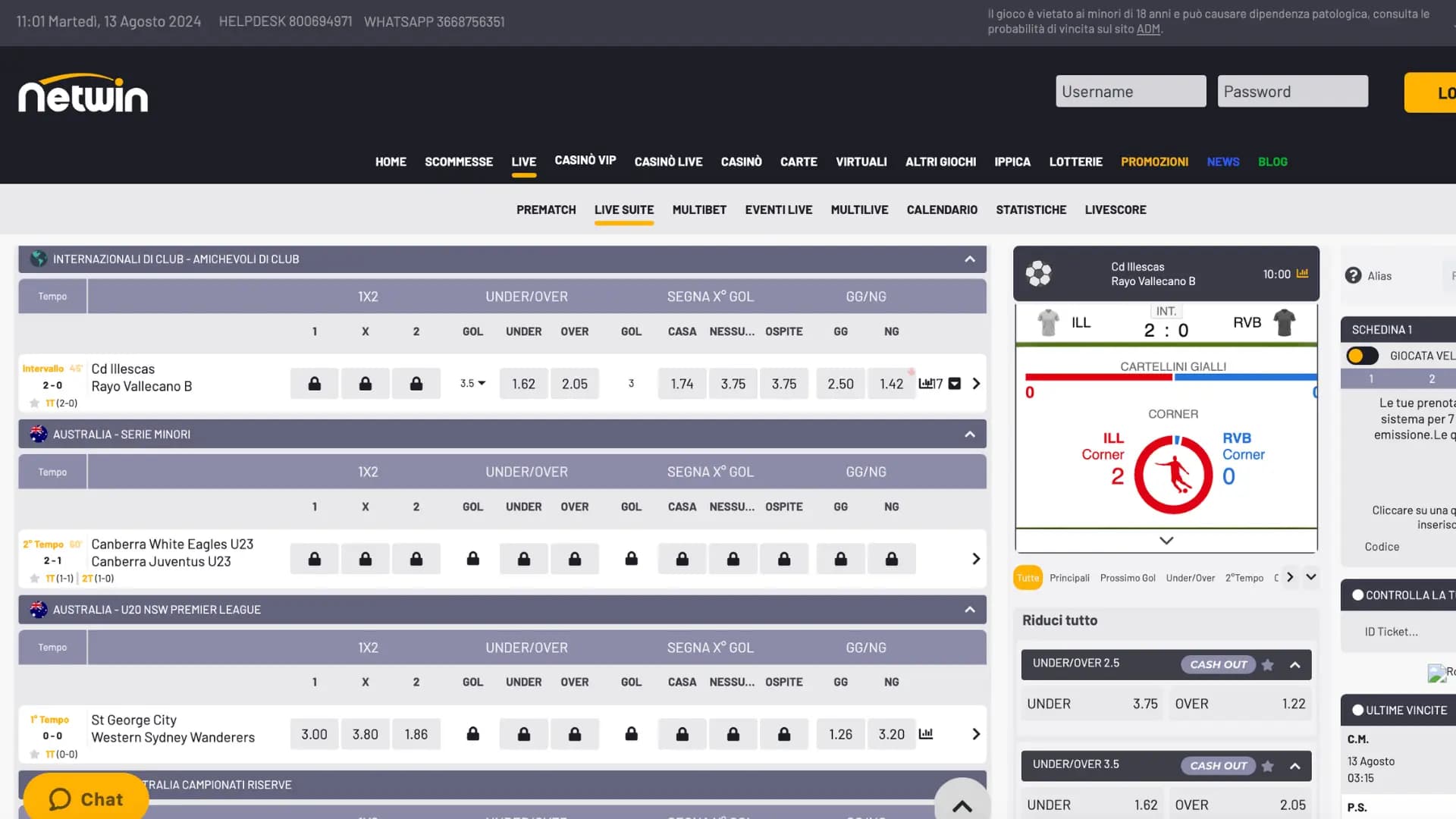This screenshot has width=1456, height=819.
Task: Select the Prossimo Gol market filter
Action: click(1128, 577)
